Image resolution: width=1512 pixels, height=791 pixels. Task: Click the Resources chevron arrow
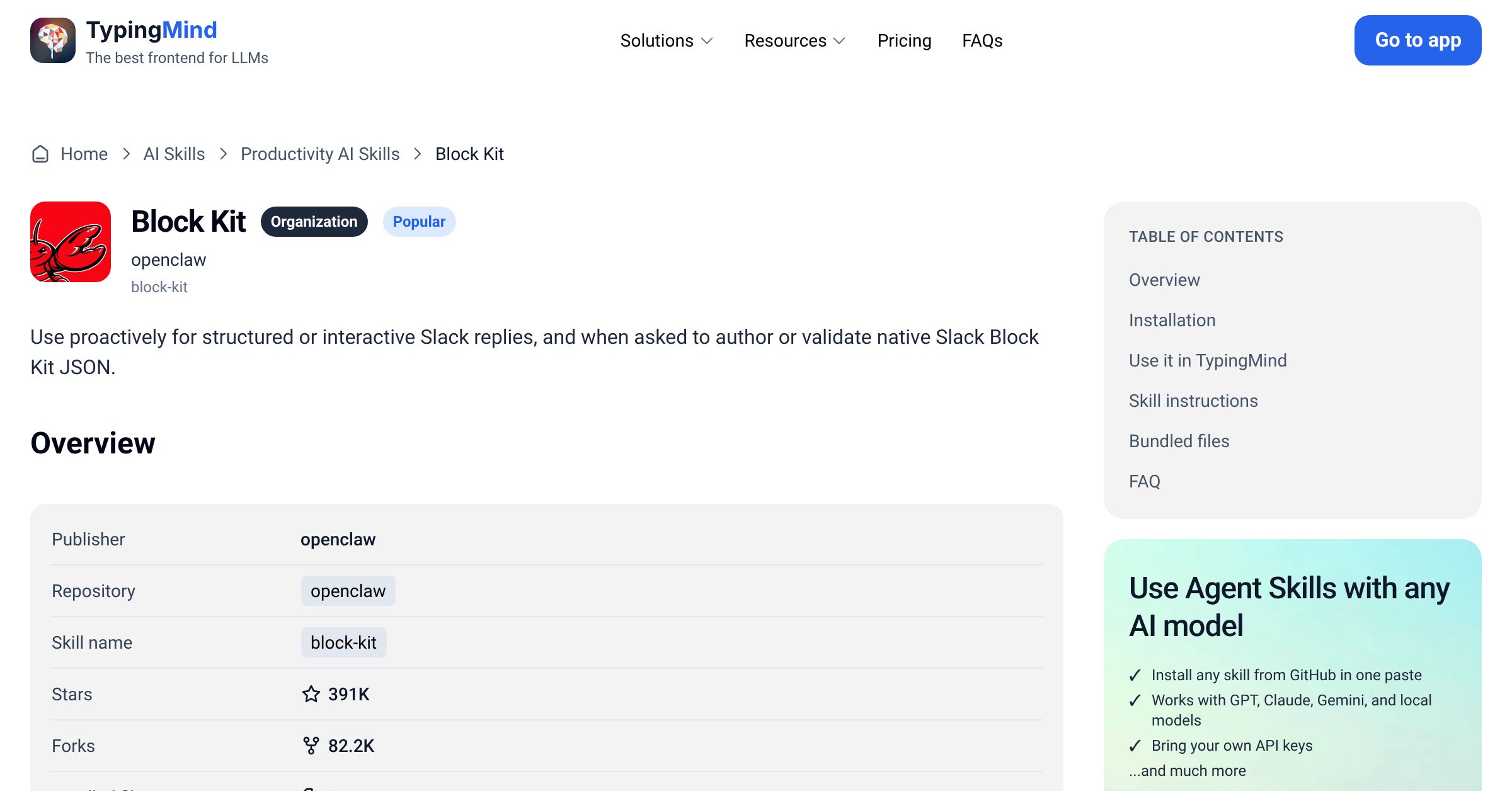pyautogui.click(x=839, y=41)
